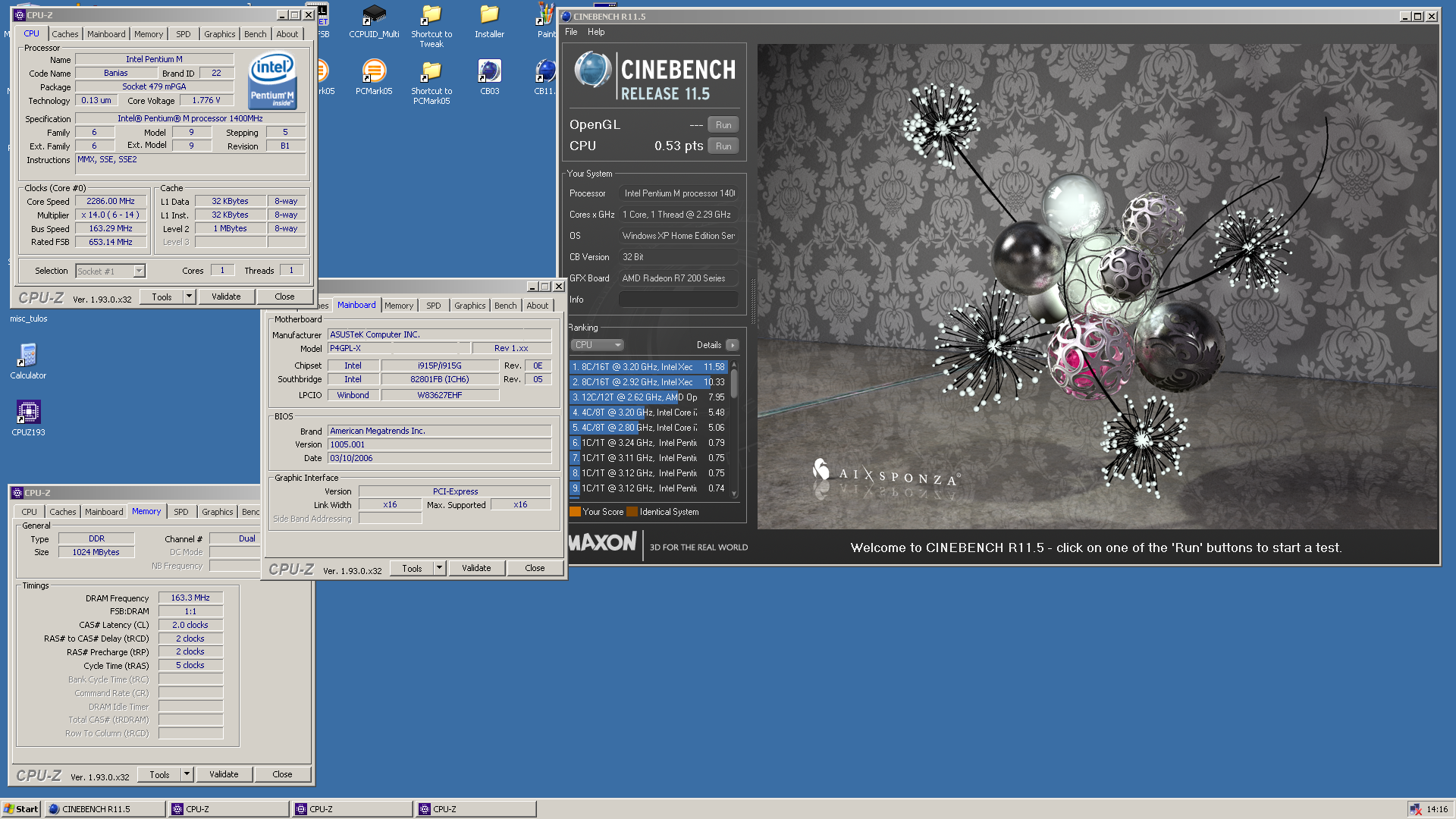Open the Installer folder icon

[x=489, y=21]
